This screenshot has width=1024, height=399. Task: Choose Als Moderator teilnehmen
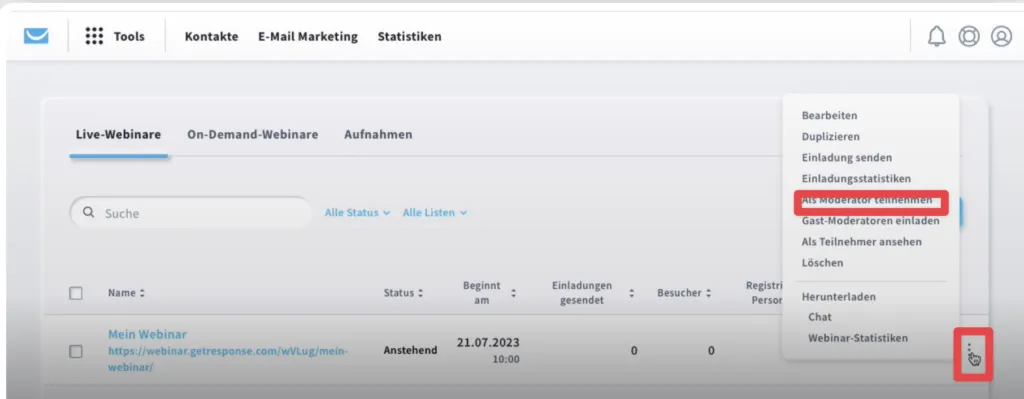tap(867, 200)
